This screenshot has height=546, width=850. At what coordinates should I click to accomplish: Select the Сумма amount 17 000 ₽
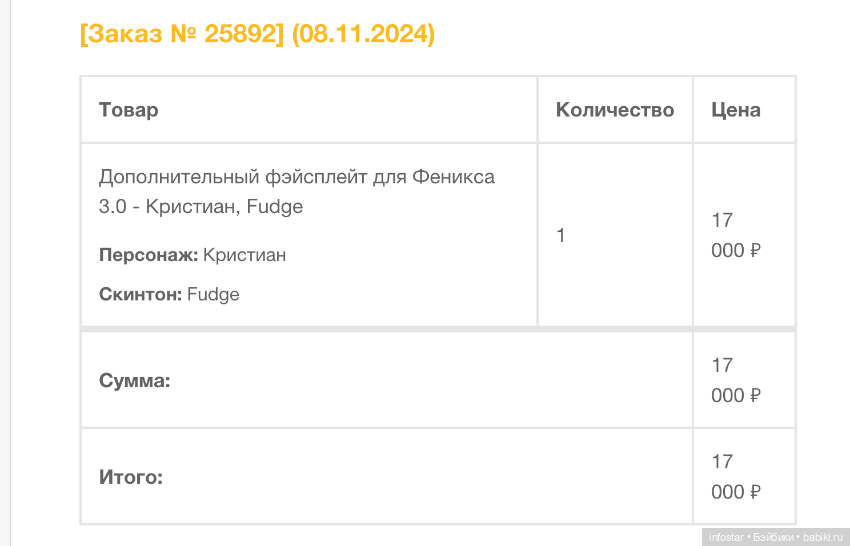[x=735, y=381]
